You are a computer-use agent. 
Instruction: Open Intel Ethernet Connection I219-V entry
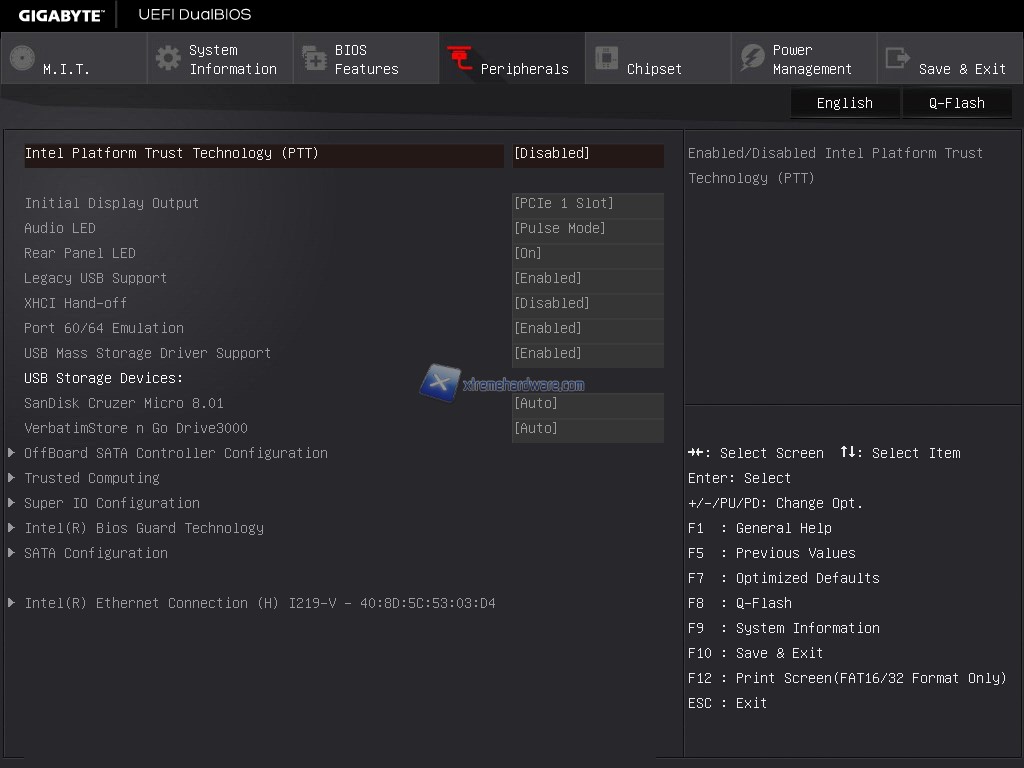260,603
